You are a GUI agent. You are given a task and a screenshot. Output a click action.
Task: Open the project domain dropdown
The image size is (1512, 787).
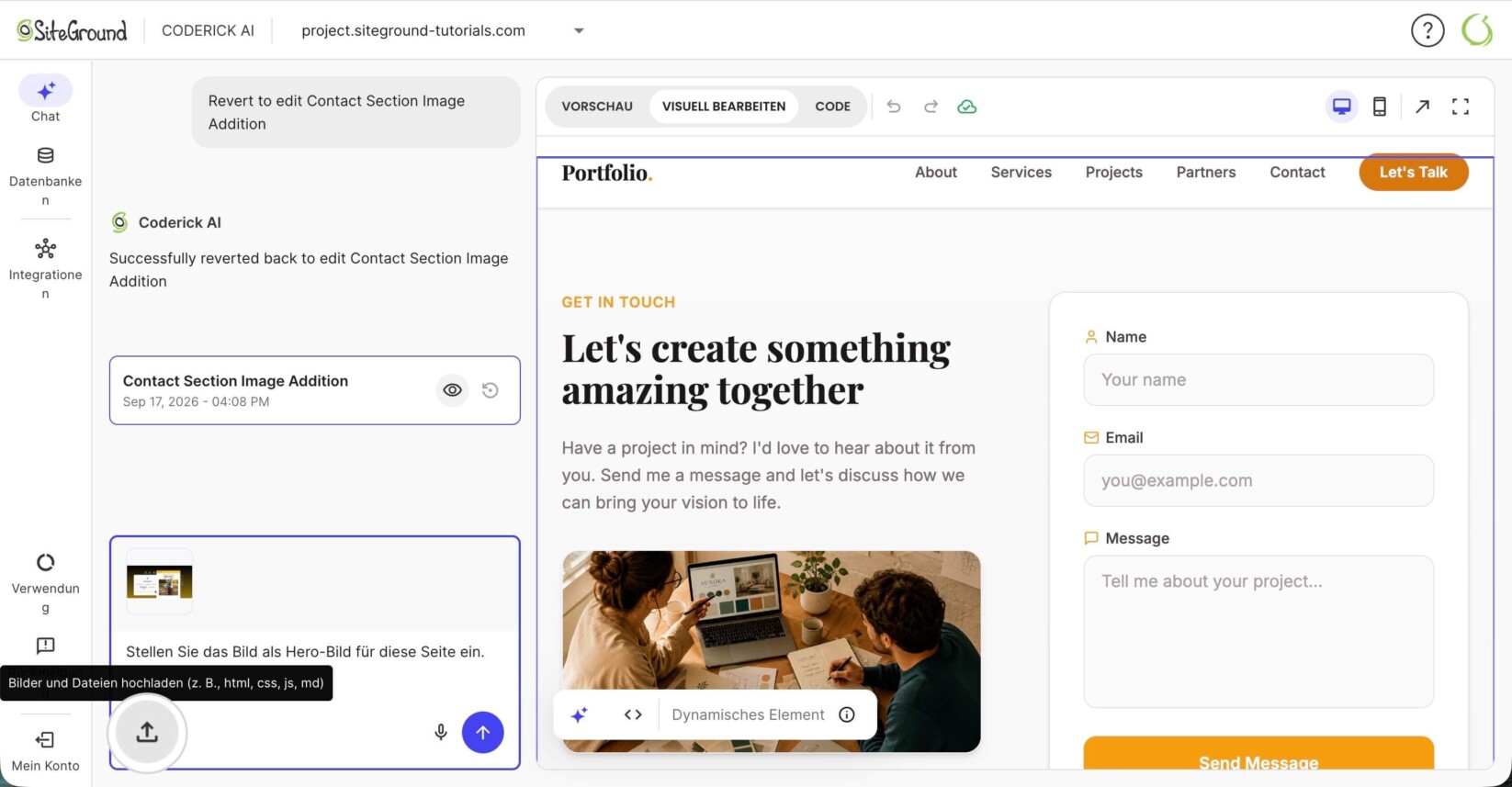coord(444,30)
